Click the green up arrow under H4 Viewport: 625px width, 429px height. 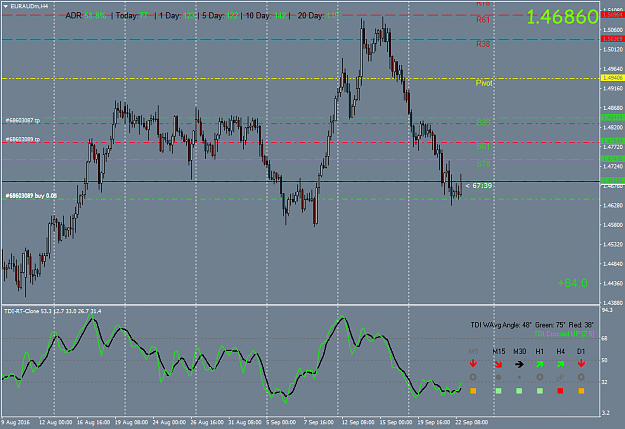click(x=560, y=364)
